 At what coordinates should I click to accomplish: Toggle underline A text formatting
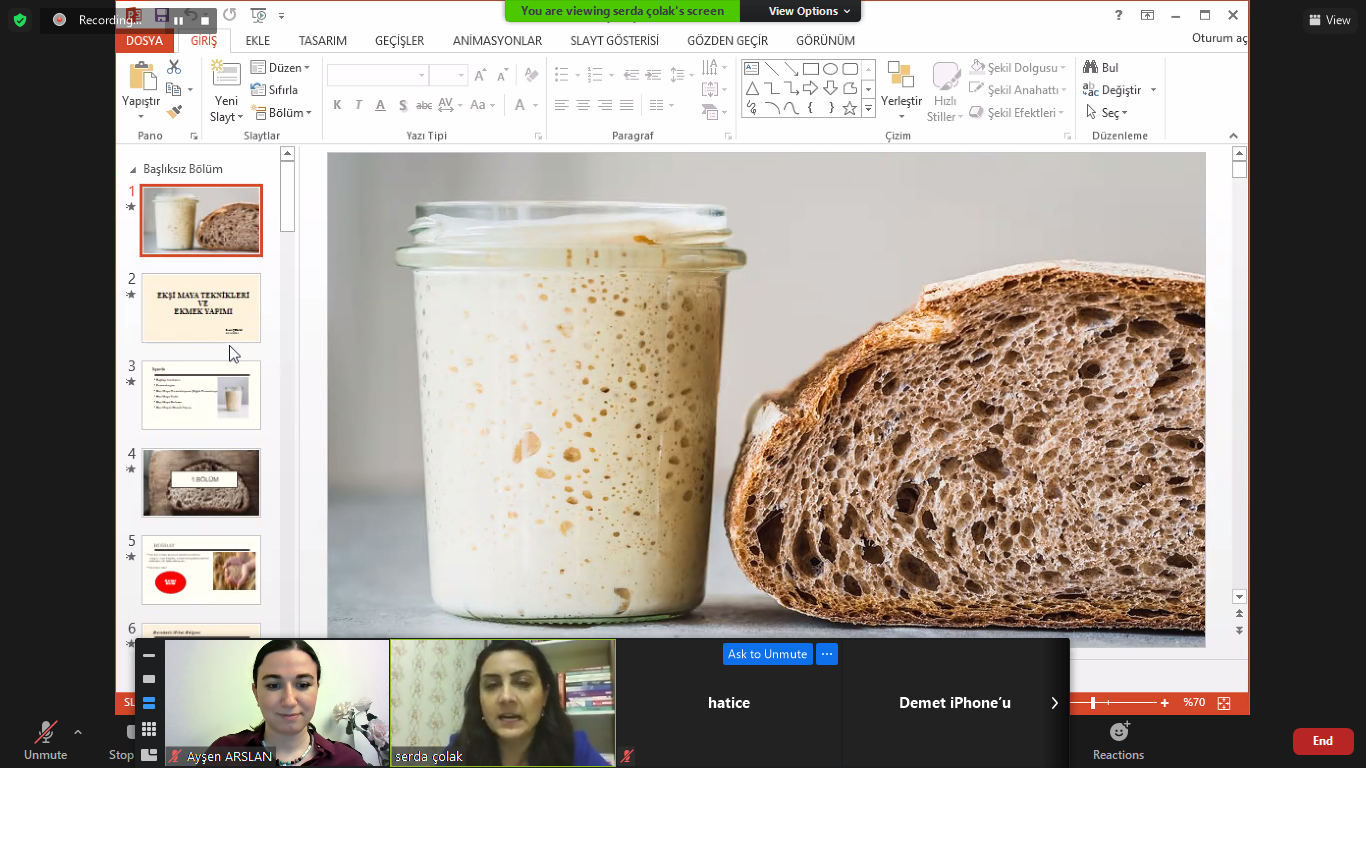click(380, 105)
